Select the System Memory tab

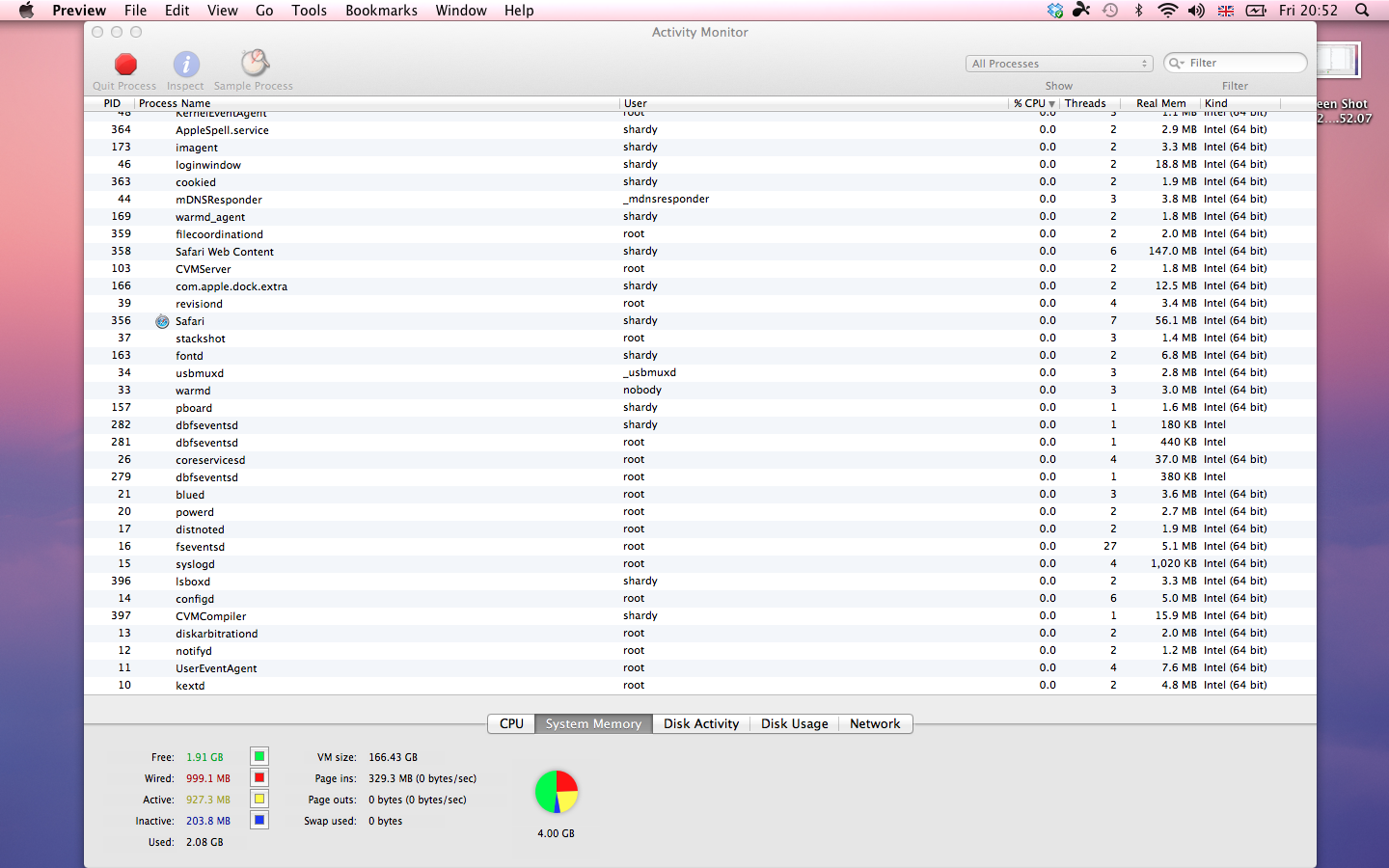pyautogui.click(x=593, y=723)
